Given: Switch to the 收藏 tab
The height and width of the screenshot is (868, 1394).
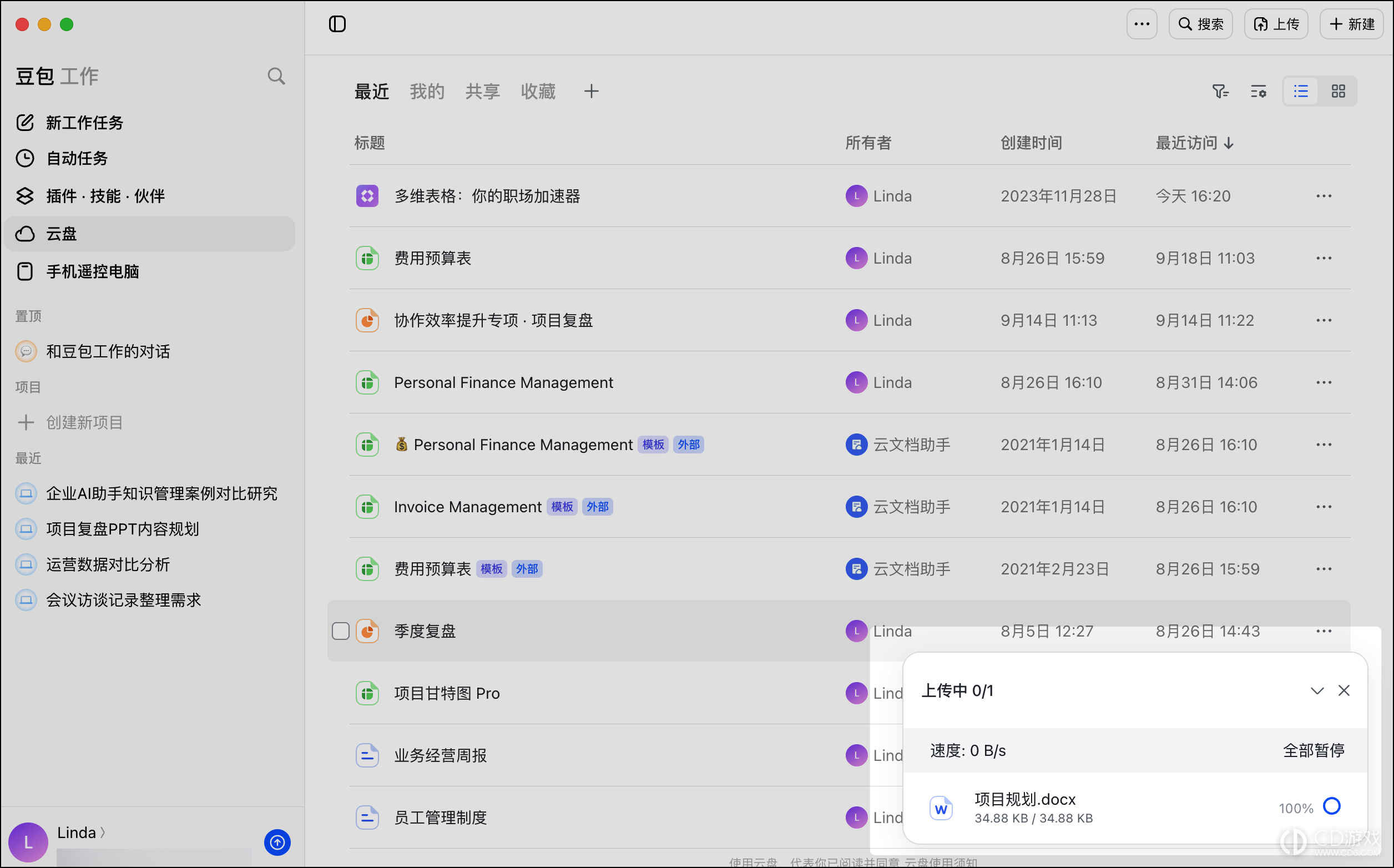Looking at the screenshot, I should coord(538,91).
